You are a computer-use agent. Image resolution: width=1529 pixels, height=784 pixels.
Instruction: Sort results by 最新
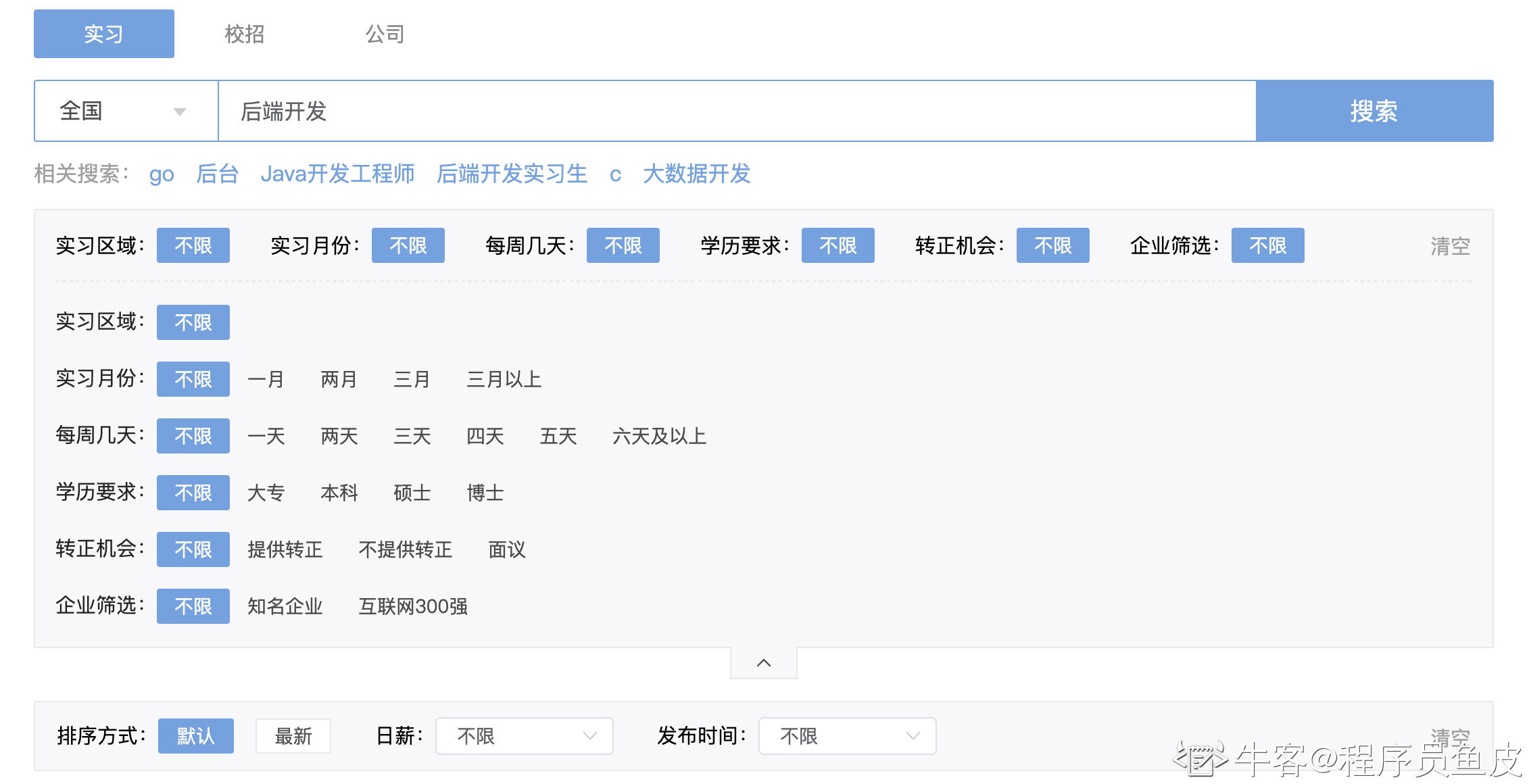pyautogui.click(x=293, y=736)
